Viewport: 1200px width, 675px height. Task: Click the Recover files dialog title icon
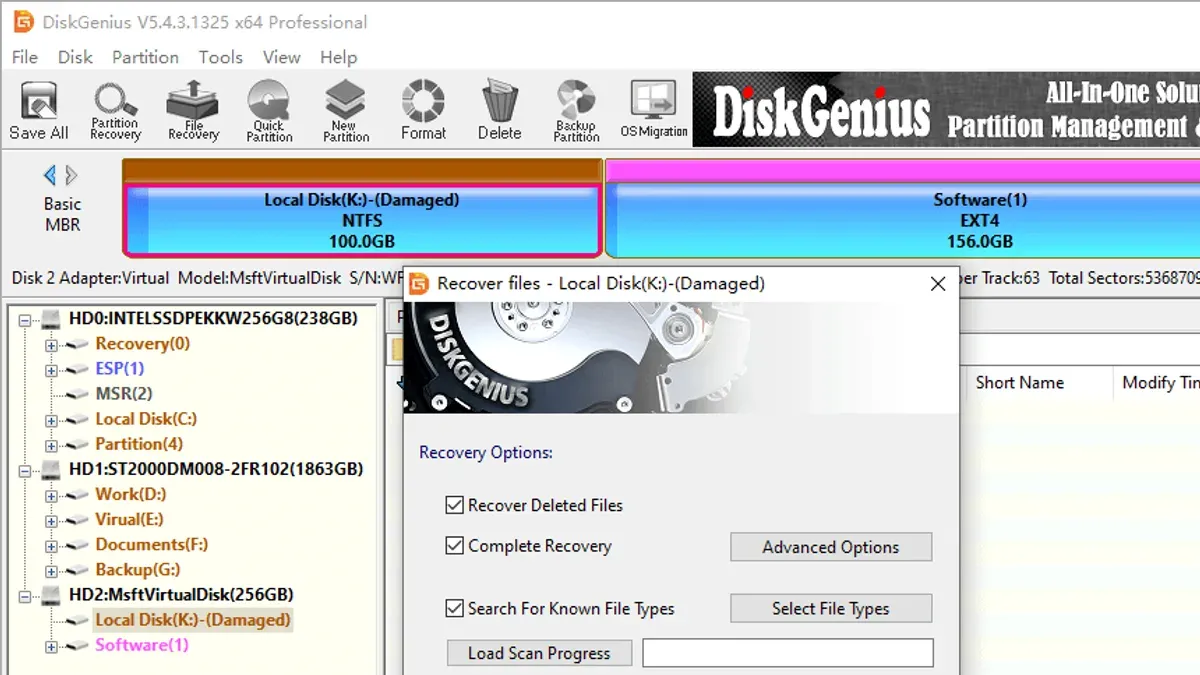click(x=420, y=283)
